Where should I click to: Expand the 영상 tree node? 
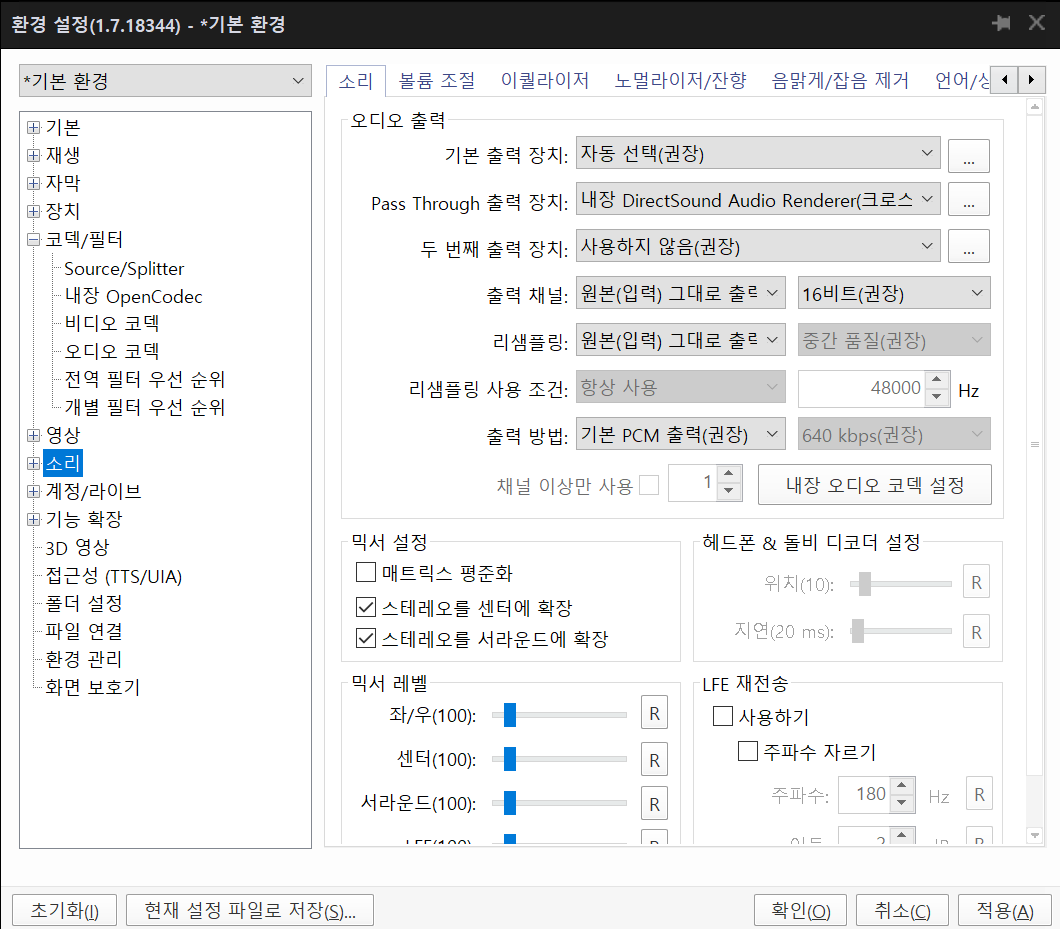34,436
